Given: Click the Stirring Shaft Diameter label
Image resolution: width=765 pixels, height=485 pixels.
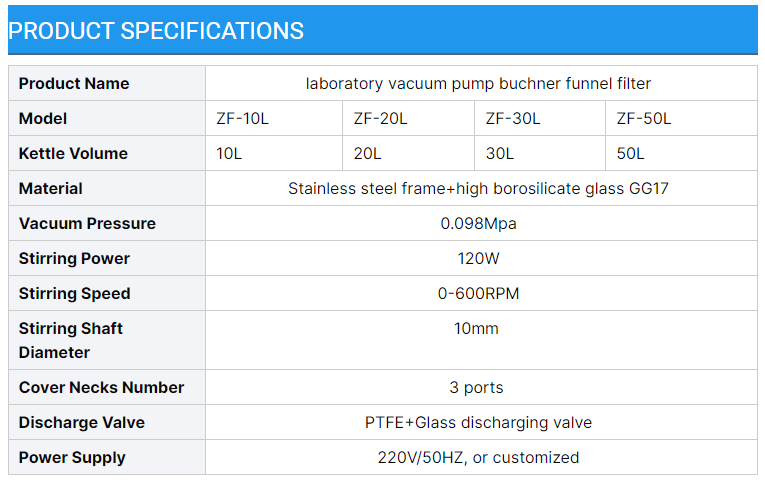Looking at the screenshot, I should (x=71, y=340).
